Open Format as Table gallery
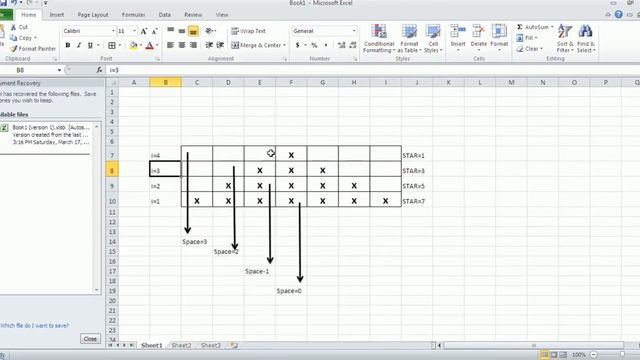Screen dimensions: 640x360 tap(409, 38)
